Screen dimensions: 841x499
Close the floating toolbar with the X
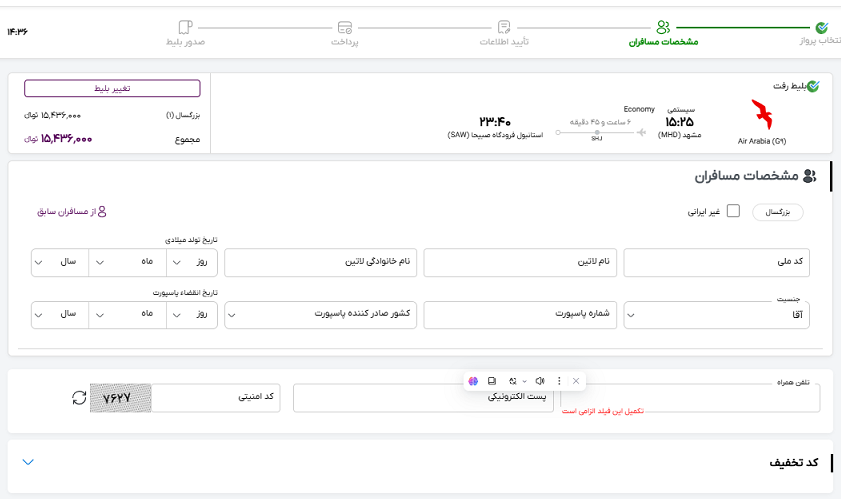click(576, 381)
